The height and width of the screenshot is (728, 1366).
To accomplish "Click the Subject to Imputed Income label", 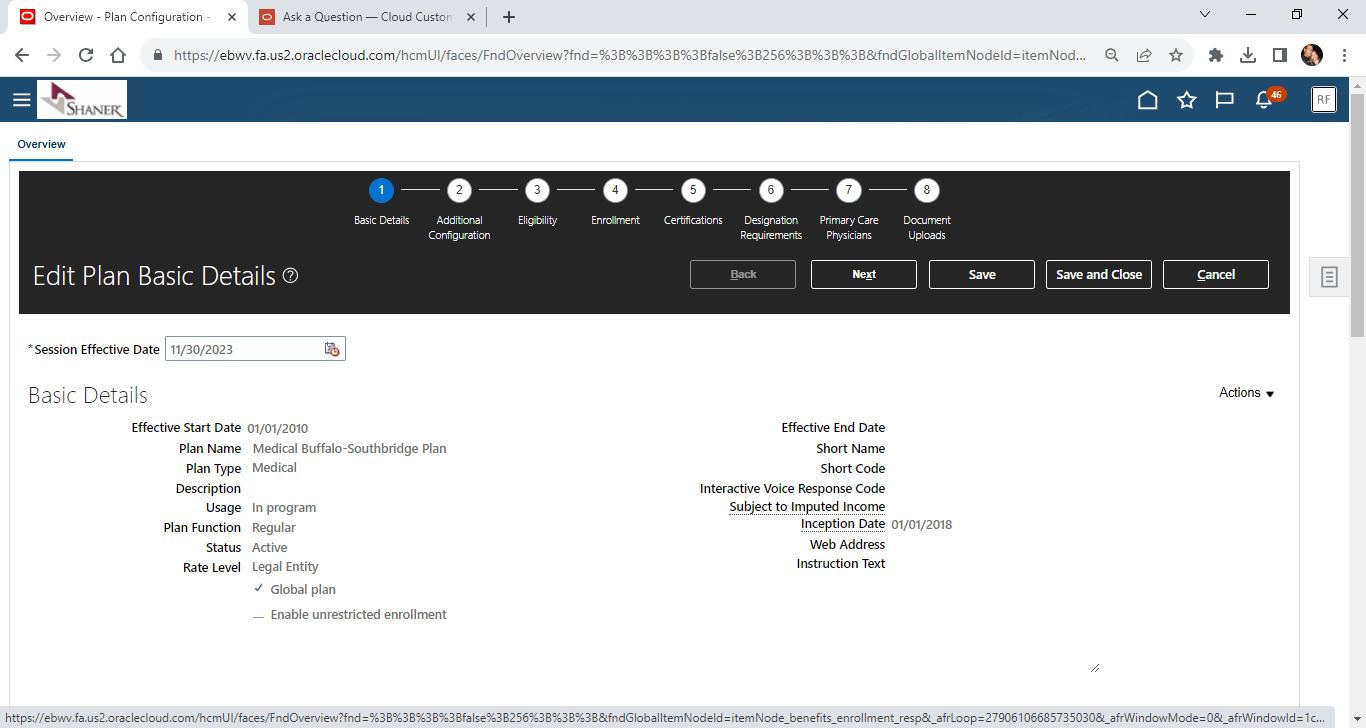I will pos(807,507).
